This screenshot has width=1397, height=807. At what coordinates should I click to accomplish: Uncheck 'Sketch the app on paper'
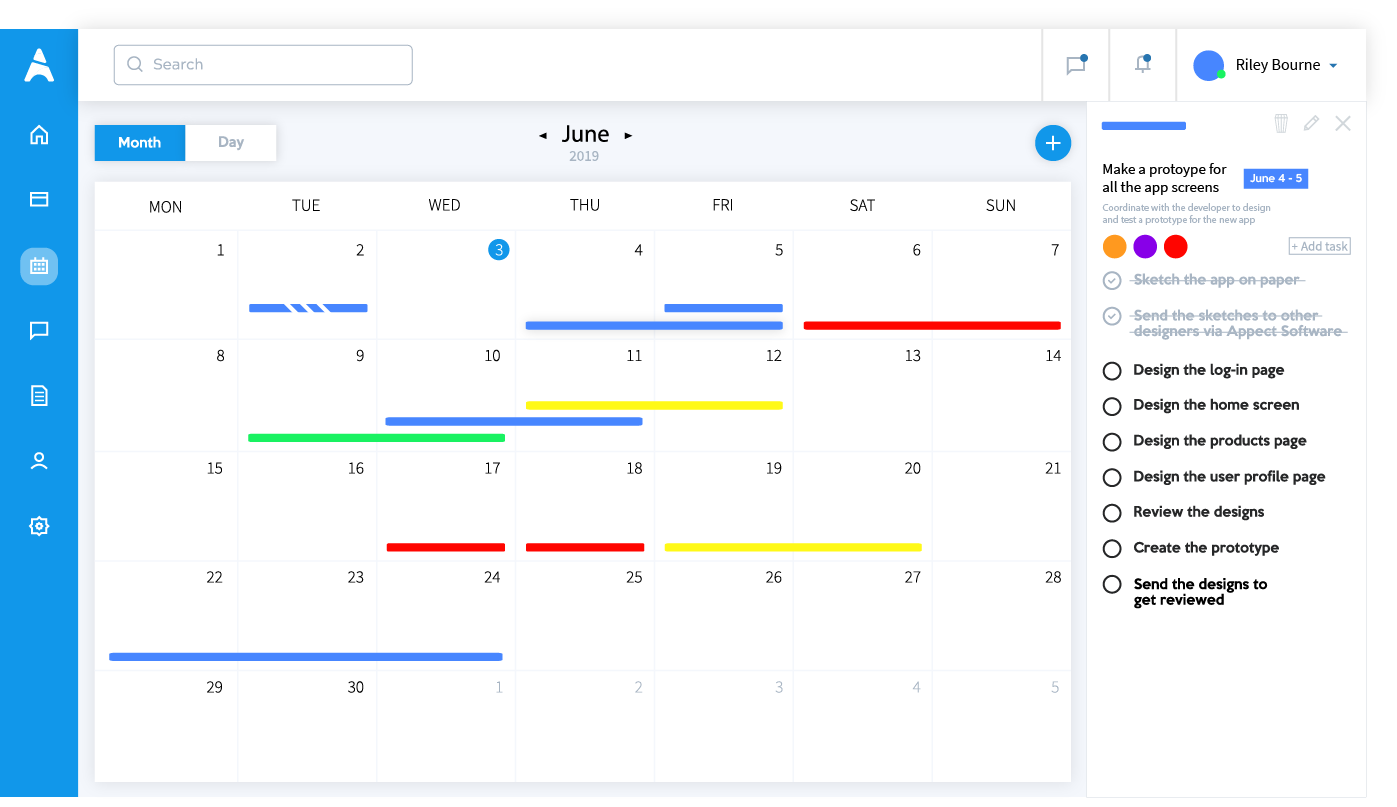1112,281
